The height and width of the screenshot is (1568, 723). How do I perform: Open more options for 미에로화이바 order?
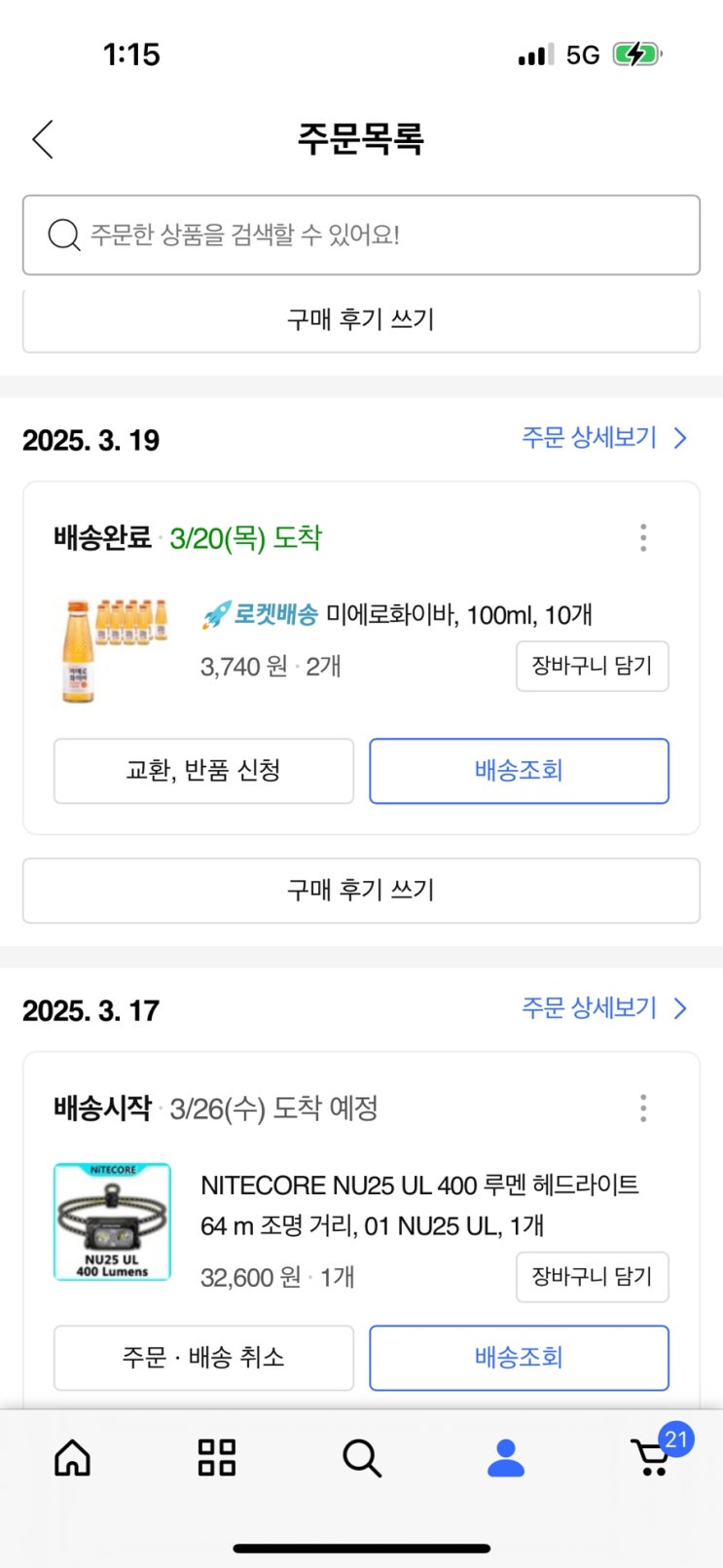tap(643, 537)
